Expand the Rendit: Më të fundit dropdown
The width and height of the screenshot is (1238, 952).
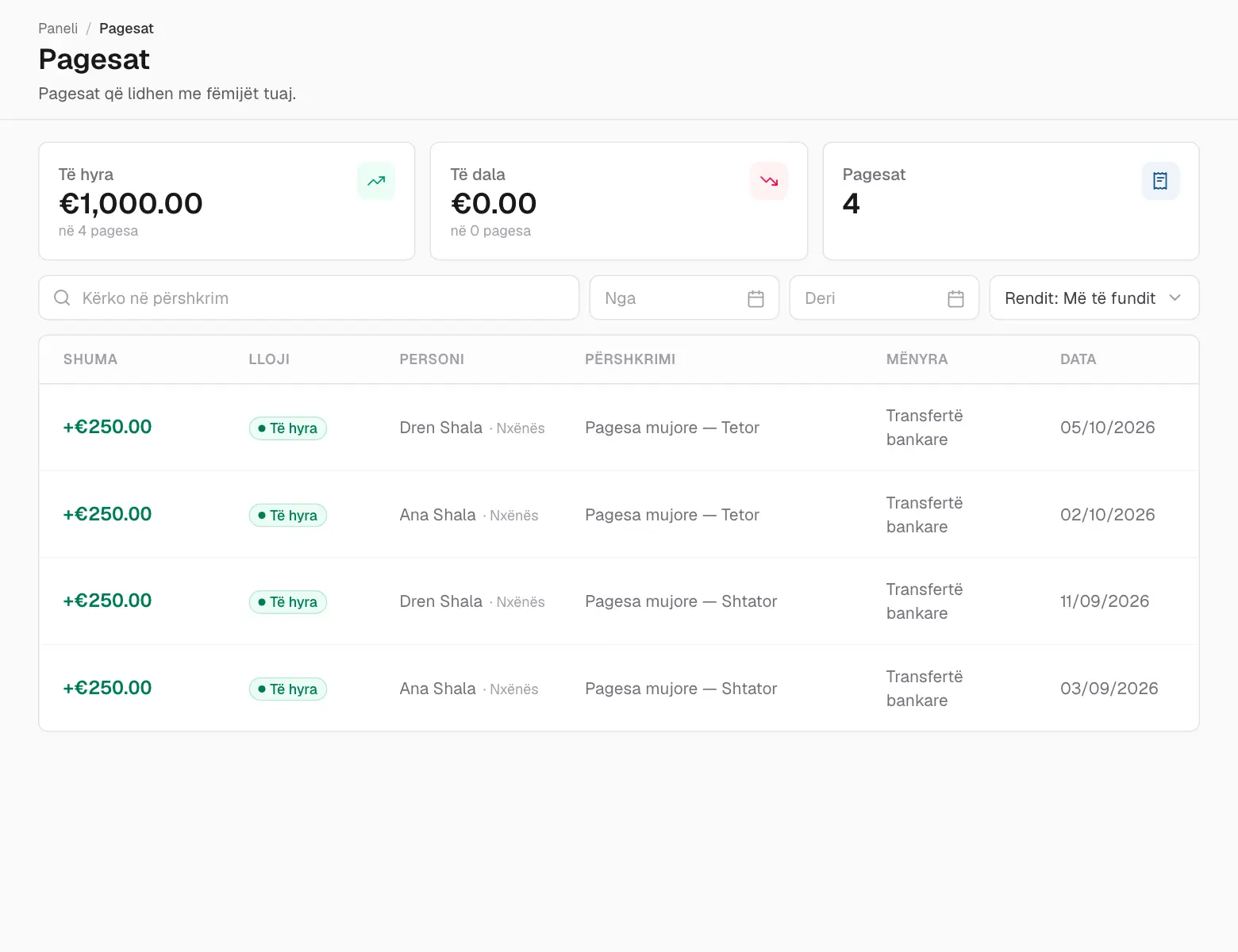pos(1094,298)
